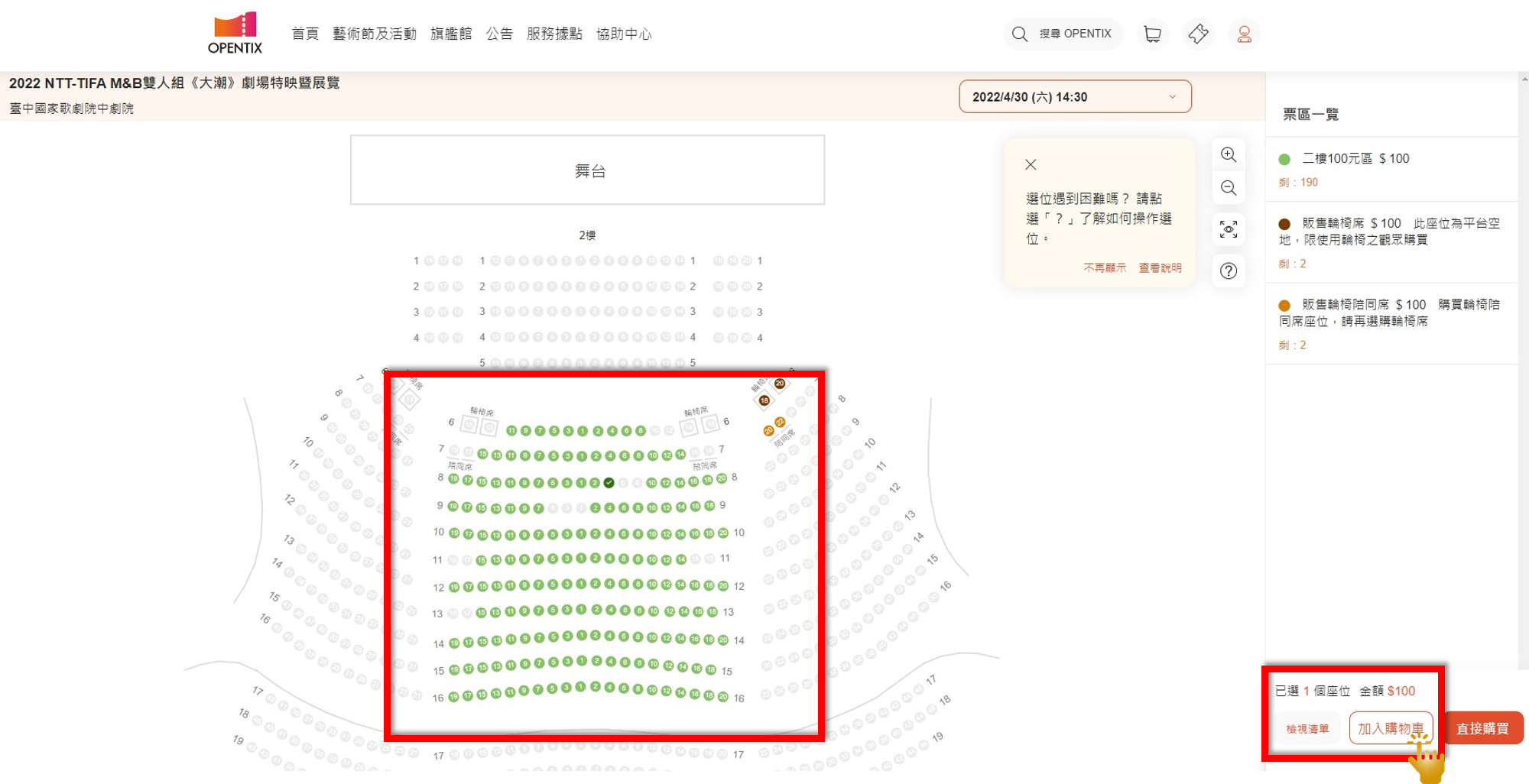Viewport: 1529px width, 784px height.
Task: Click the 搜尋 OPENTIX search field
Action: (x=1063, y=34)
